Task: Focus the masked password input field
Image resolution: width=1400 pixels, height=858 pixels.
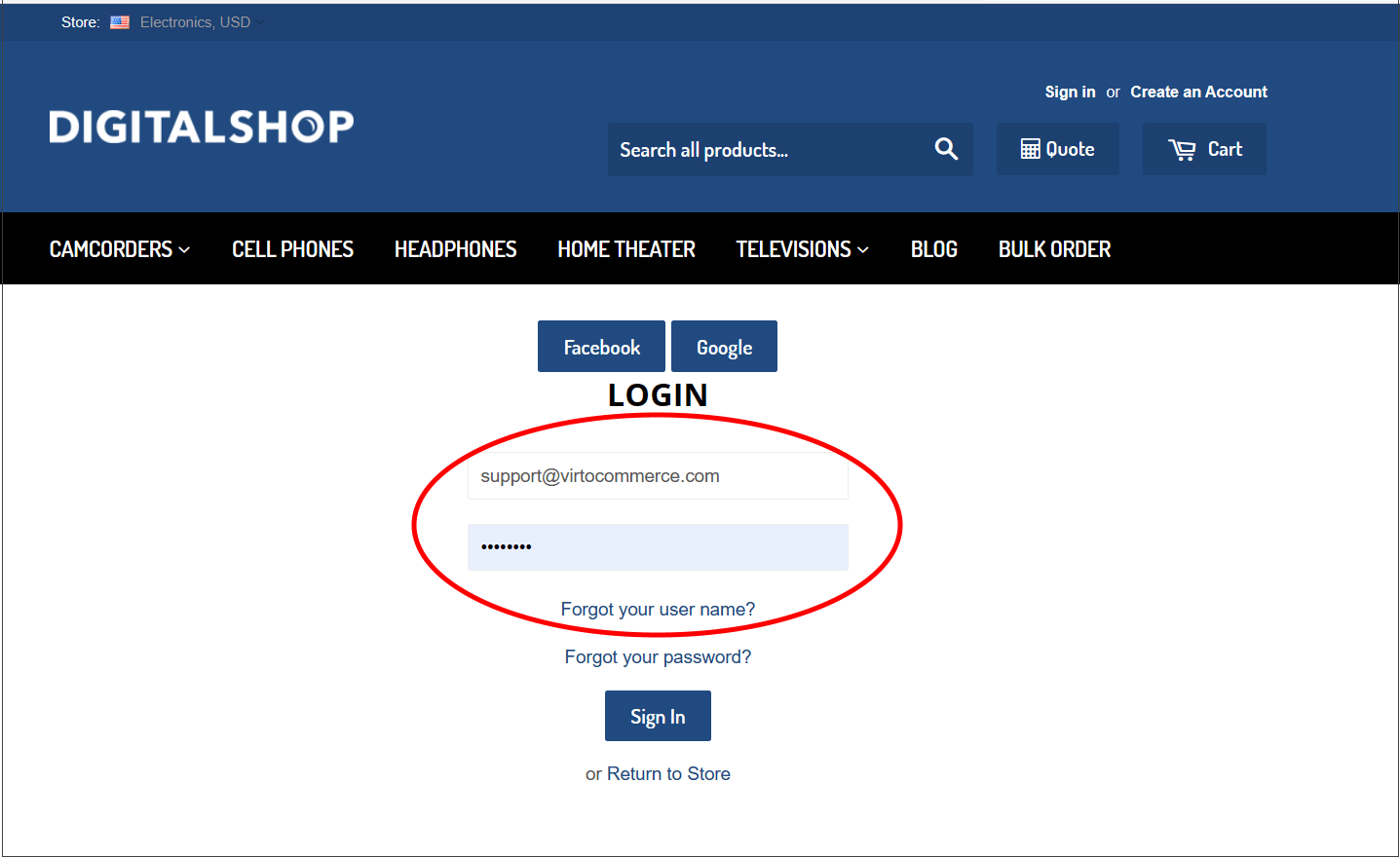Action: pos(658,547)
